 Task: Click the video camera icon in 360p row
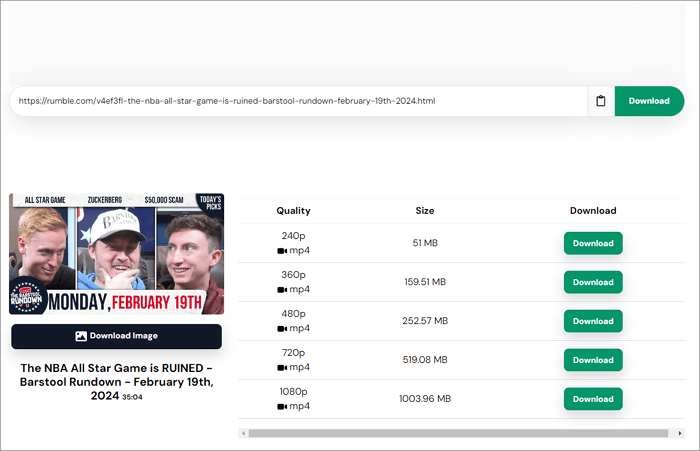tap(282, 290)
